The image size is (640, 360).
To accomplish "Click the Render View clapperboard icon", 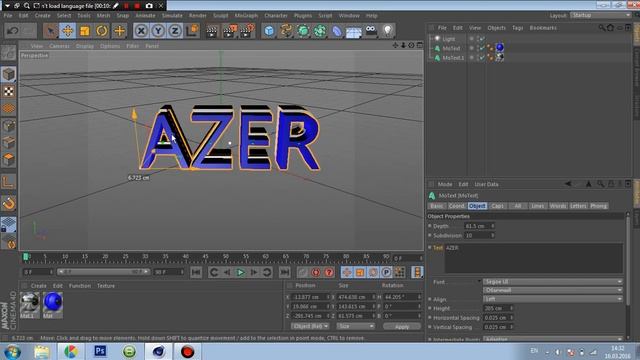I will (212, 31).
